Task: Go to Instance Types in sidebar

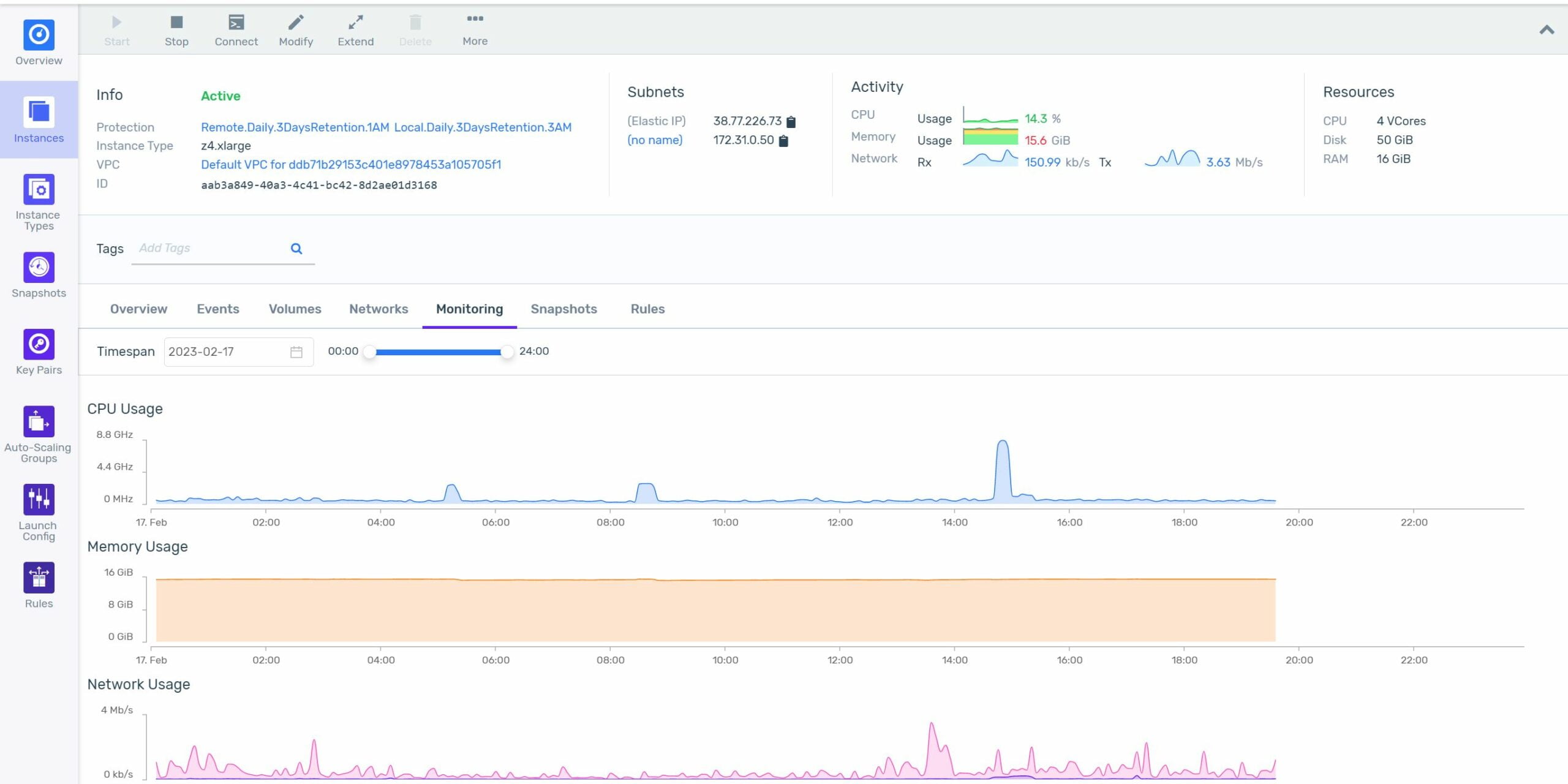Action: click(39, 203)
